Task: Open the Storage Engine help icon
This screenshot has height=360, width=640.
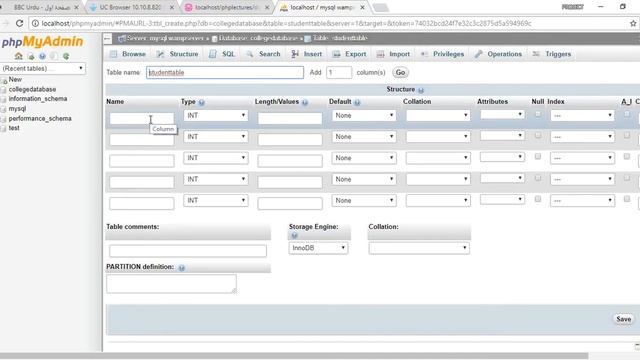Action: 294,235
